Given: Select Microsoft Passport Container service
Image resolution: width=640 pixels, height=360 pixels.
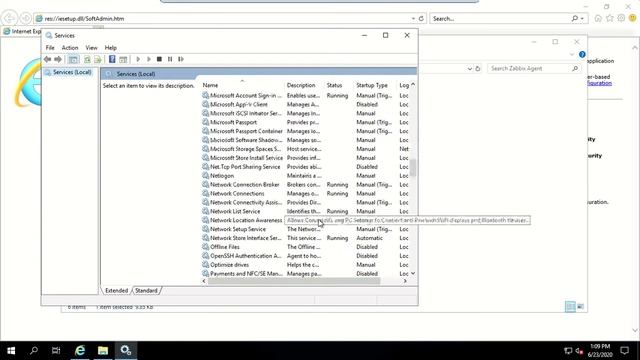Looking at the screenshot, I should [305, 131].
